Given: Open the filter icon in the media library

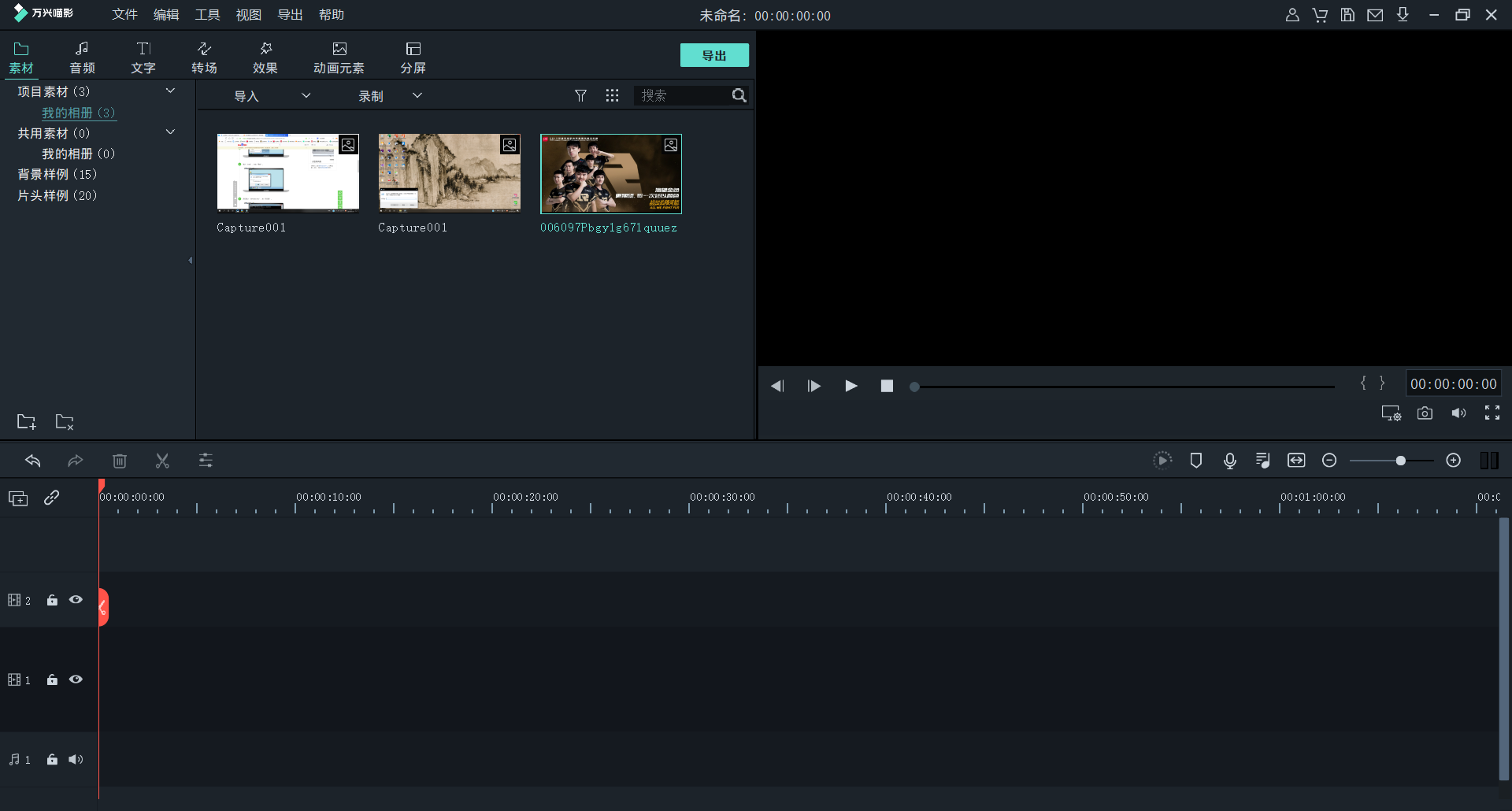Looking at the screenshot, I should 580,95.
